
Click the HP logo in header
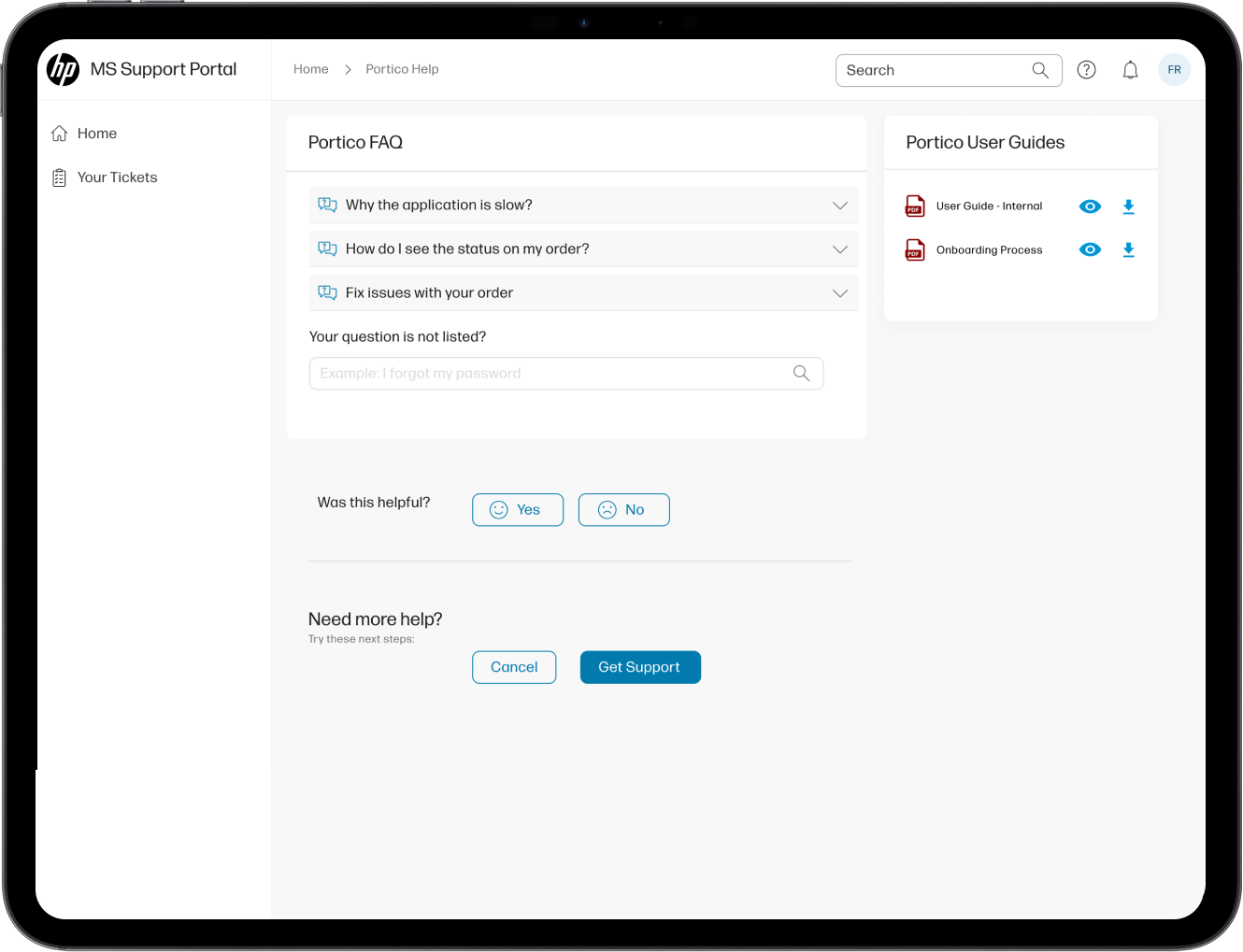[64, 69]
